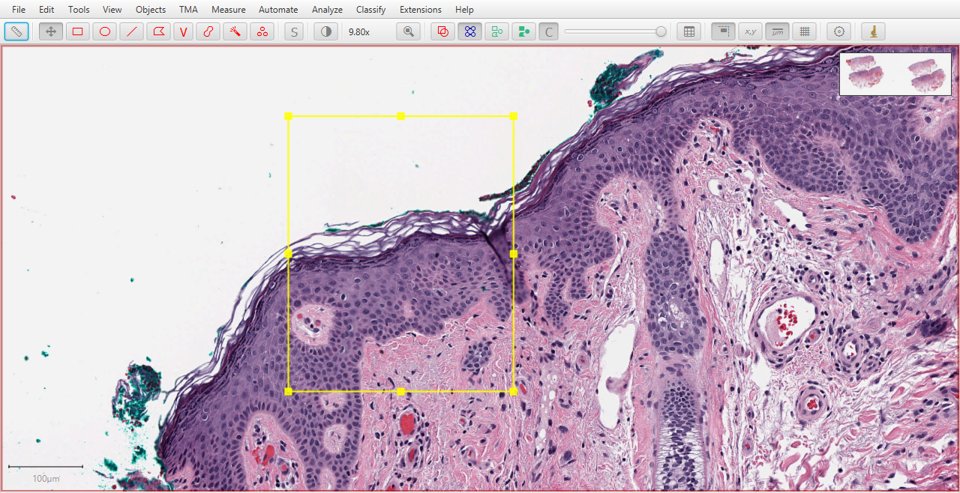Toggle counting grid overlay
The height and width of the screenshot is (493, 960).
804,31
